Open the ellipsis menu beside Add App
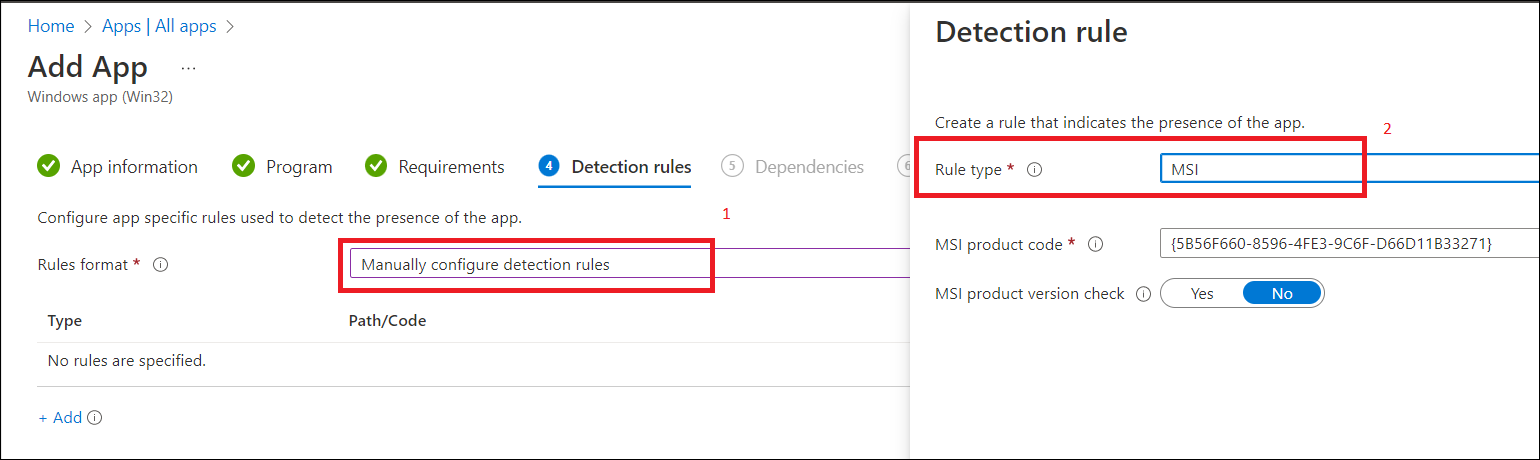Screen dimensions: 1540x460 tap(189, 68)
